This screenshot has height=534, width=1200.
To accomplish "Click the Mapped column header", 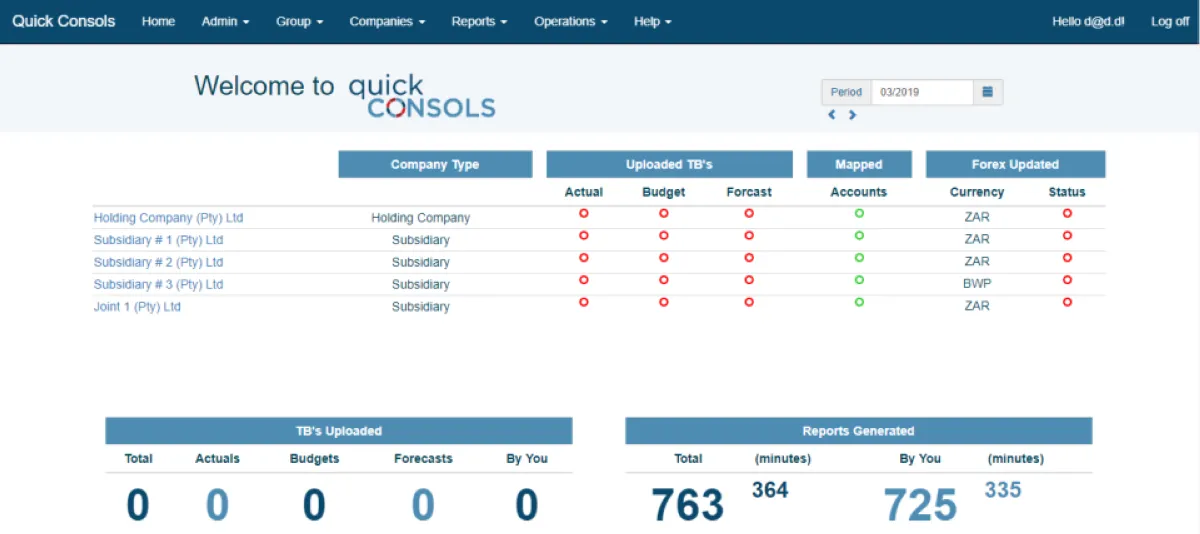I will click(x=859, y=164).
